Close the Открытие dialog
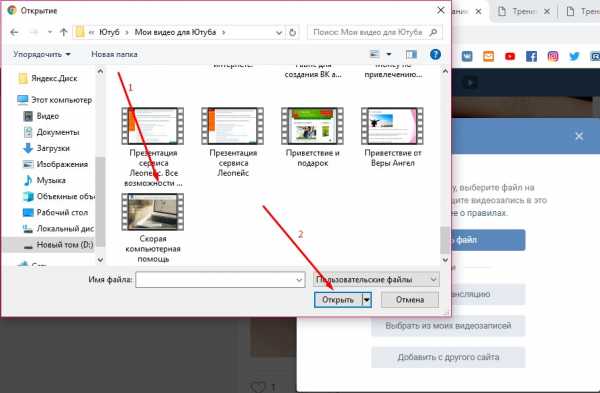Screen dimensions: 600x393 [441, 10]
